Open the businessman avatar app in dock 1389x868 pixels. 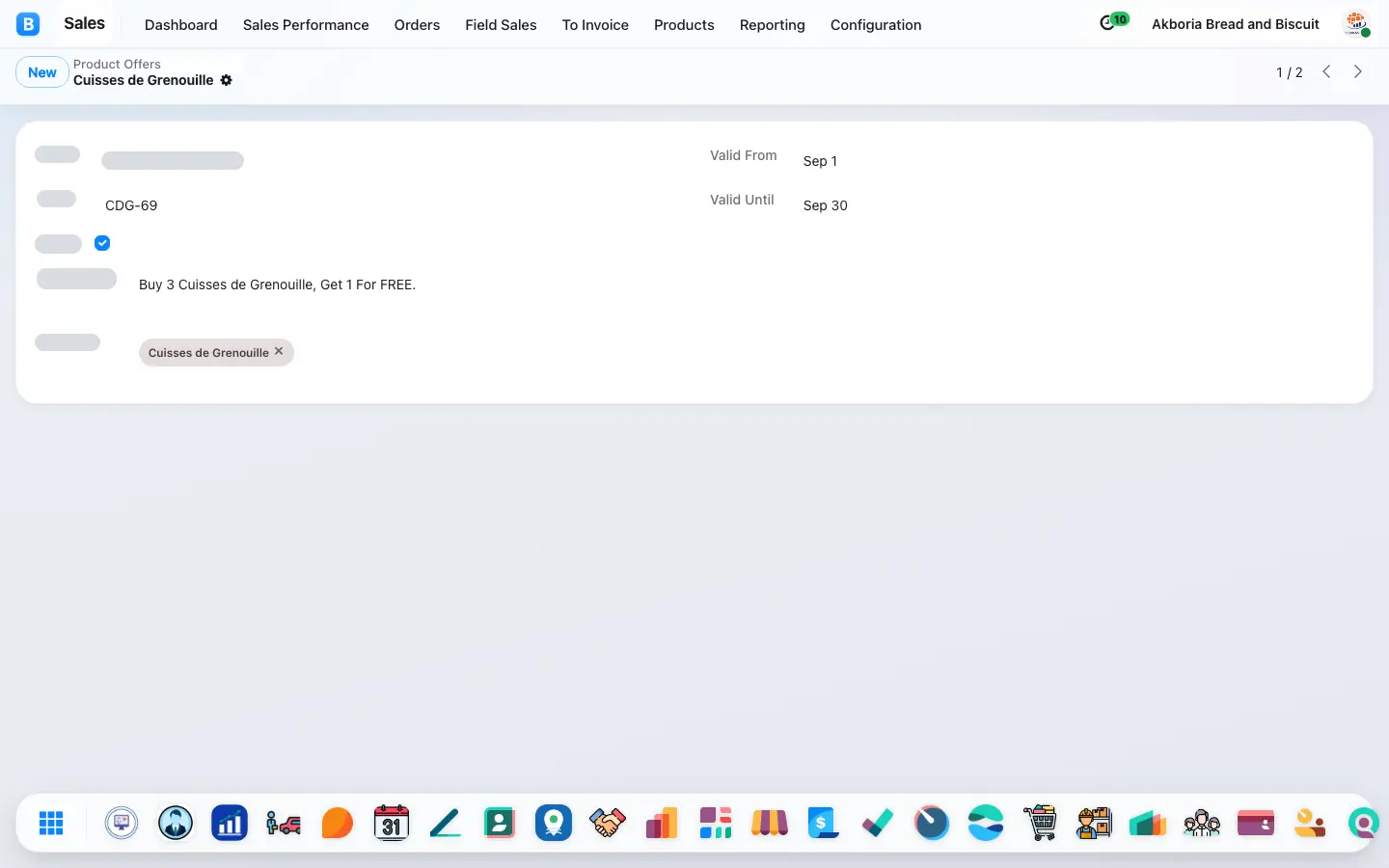176,823
